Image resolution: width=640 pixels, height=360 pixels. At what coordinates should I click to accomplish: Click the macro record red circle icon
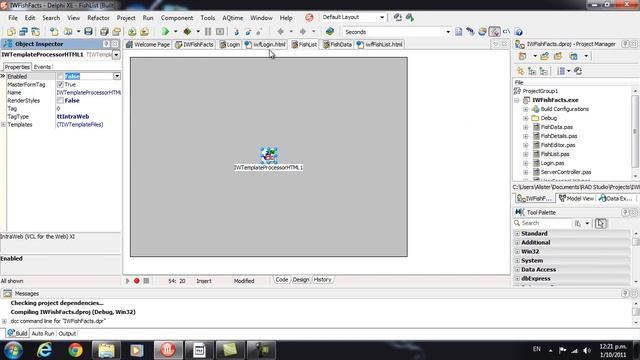coord(137,281)
